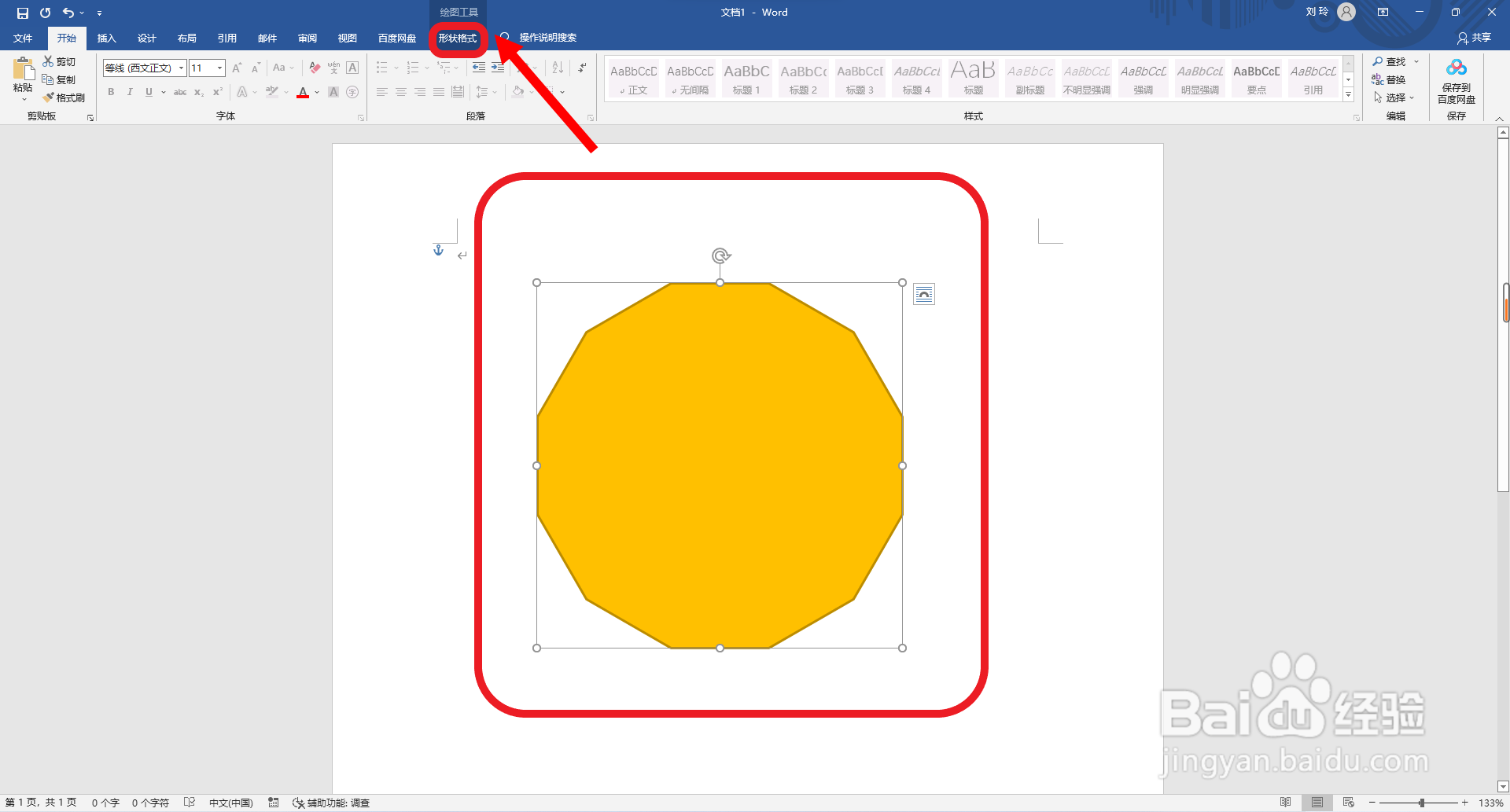The image size is (1510, 812).
Task: Decrease paragraph indent
Action: pyautogui.click(x=478, y=68)
